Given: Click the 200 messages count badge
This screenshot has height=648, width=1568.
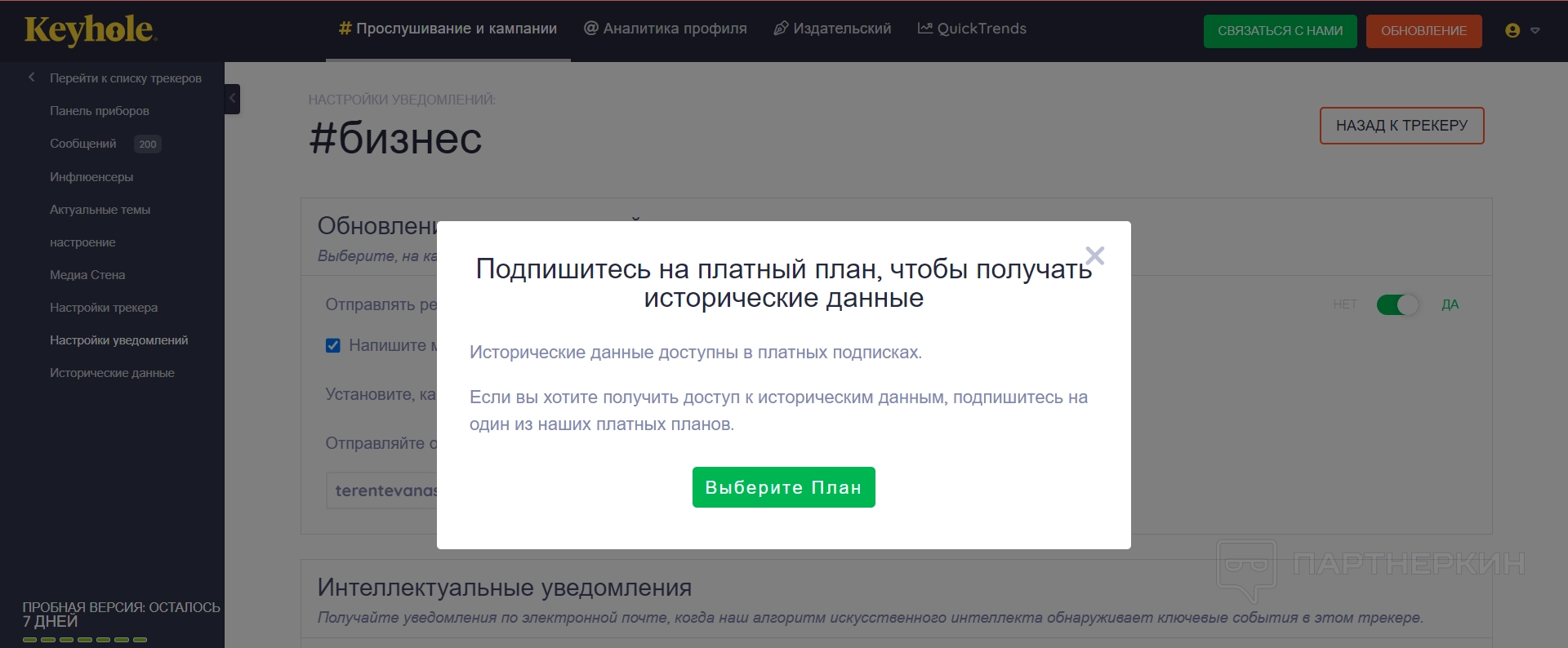Looking at the screenshot, I should click(148, 144).
